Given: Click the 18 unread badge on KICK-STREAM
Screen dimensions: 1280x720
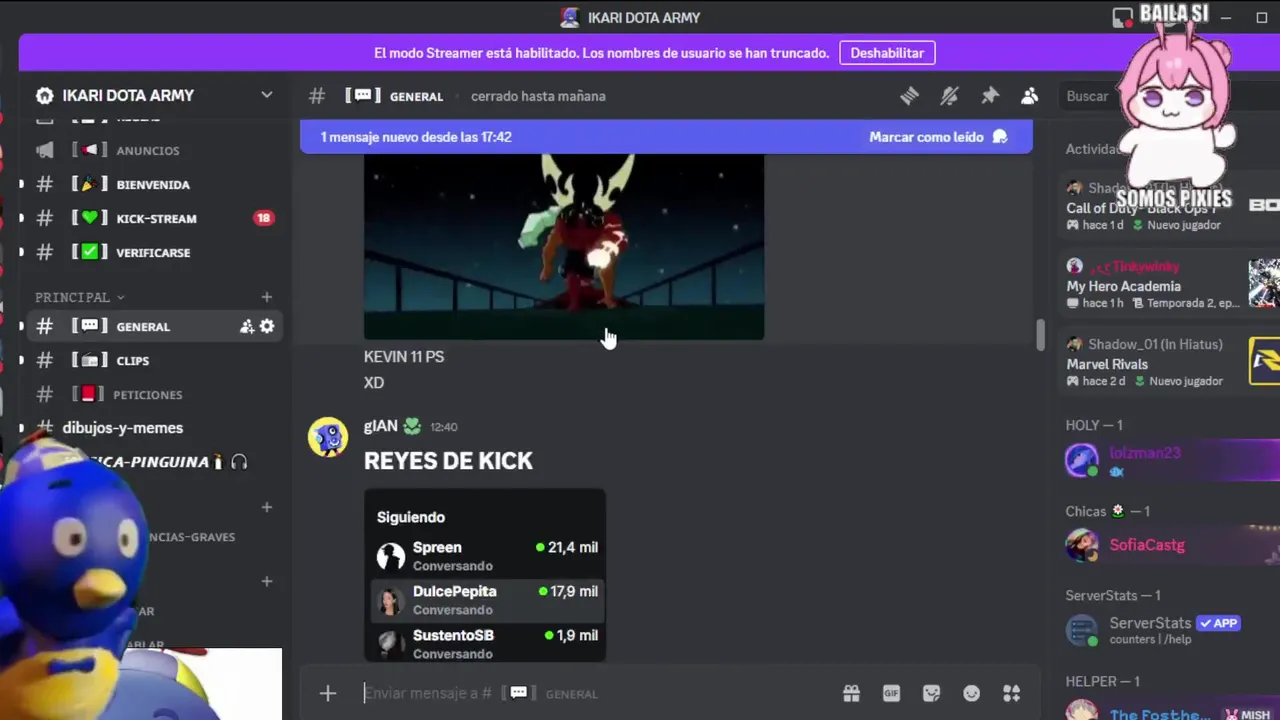Looking at the screenshot, I should click(264, 218).
